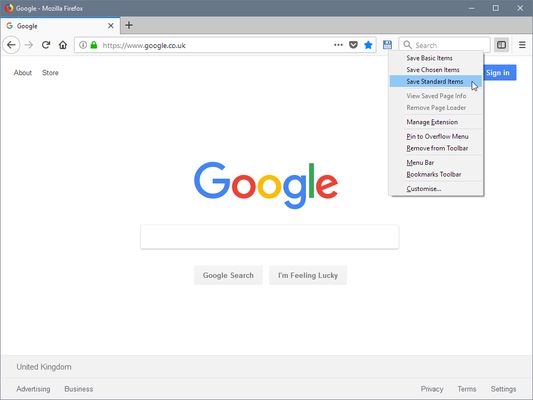Open the Advertising footer link

point(33,389)
